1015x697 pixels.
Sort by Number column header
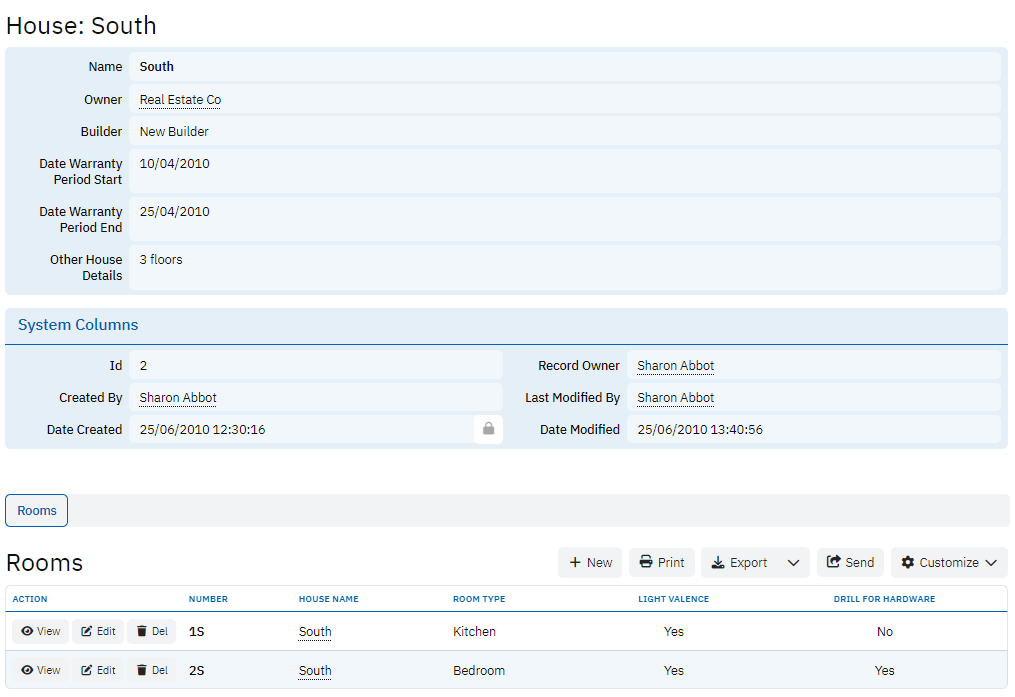208,599
